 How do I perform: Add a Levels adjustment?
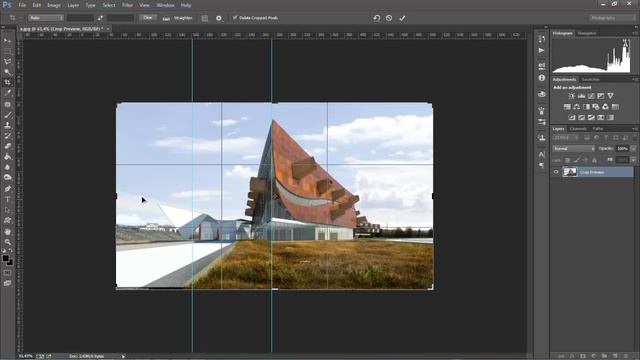click(581, 96)
